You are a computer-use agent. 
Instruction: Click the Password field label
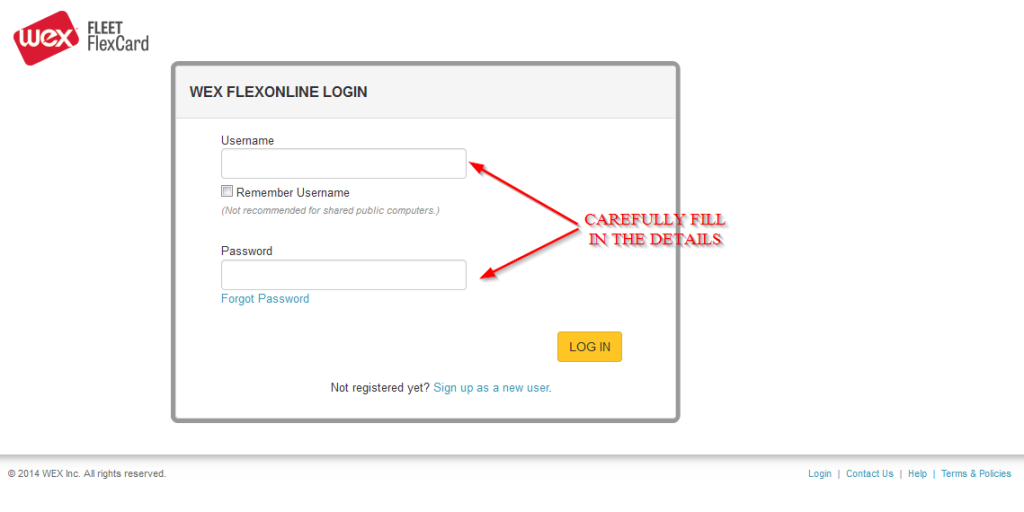click(x=246, y=251)
